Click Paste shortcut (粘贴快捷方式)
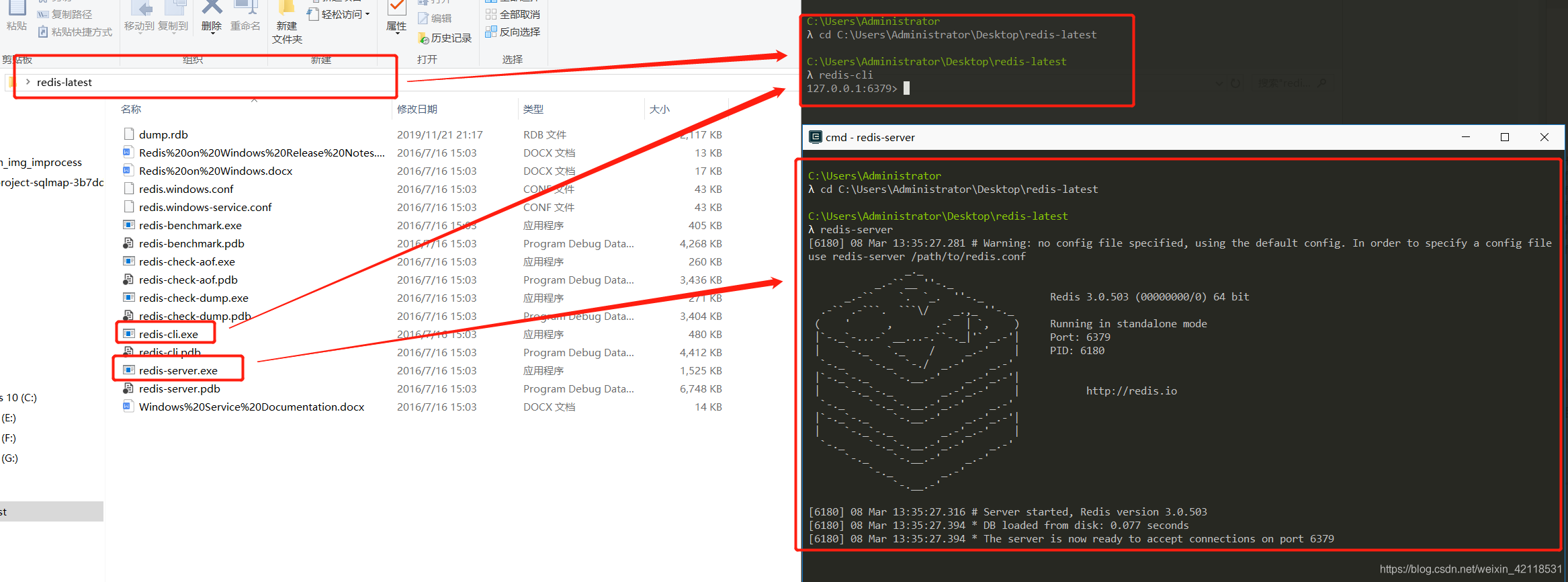The image size is (1568, 582). pos(75,32)
